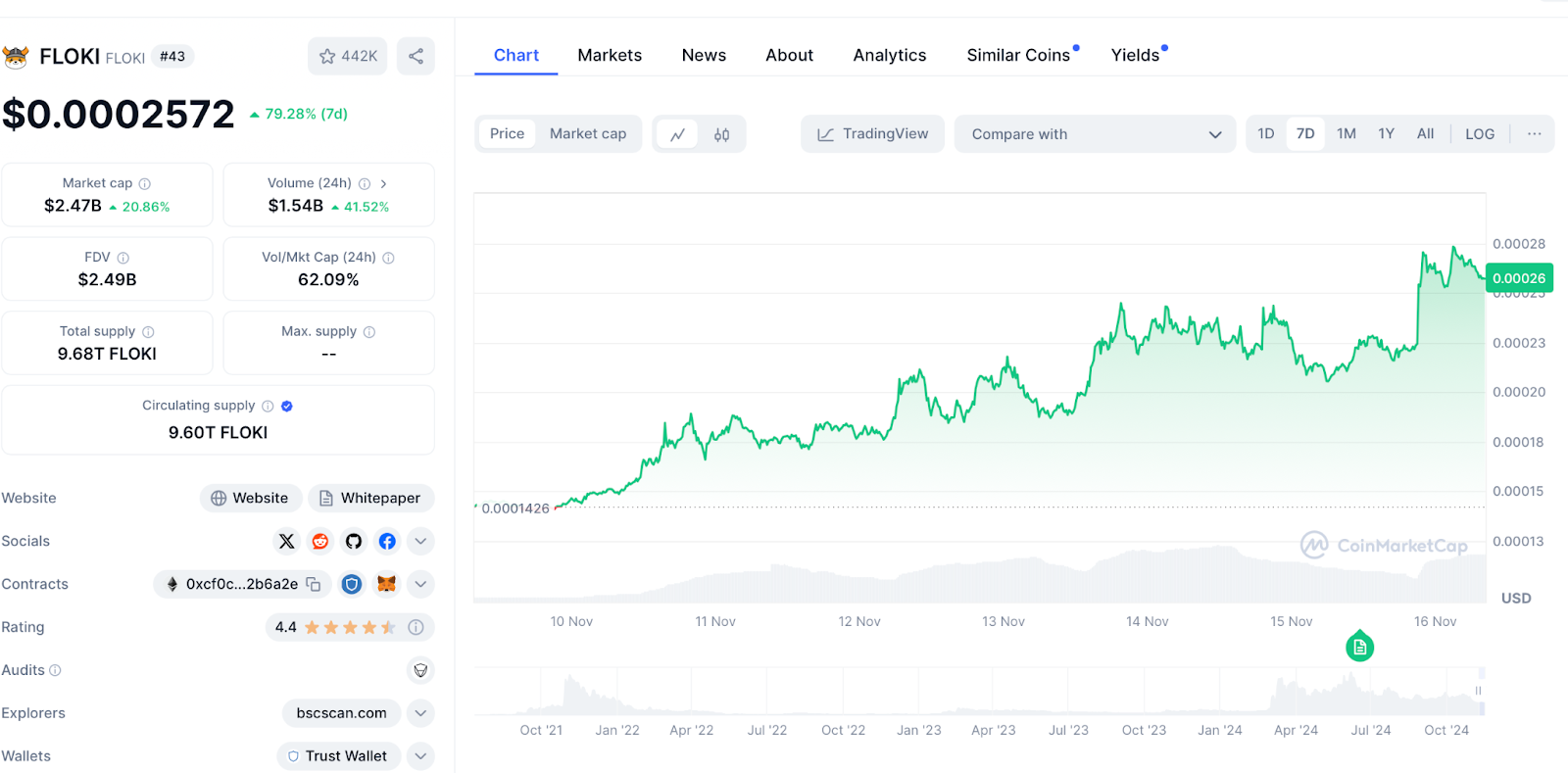This screenshot has height=773, width=1568.
Task: Open the Compare with dropdown
Action: coord(1096,134)
